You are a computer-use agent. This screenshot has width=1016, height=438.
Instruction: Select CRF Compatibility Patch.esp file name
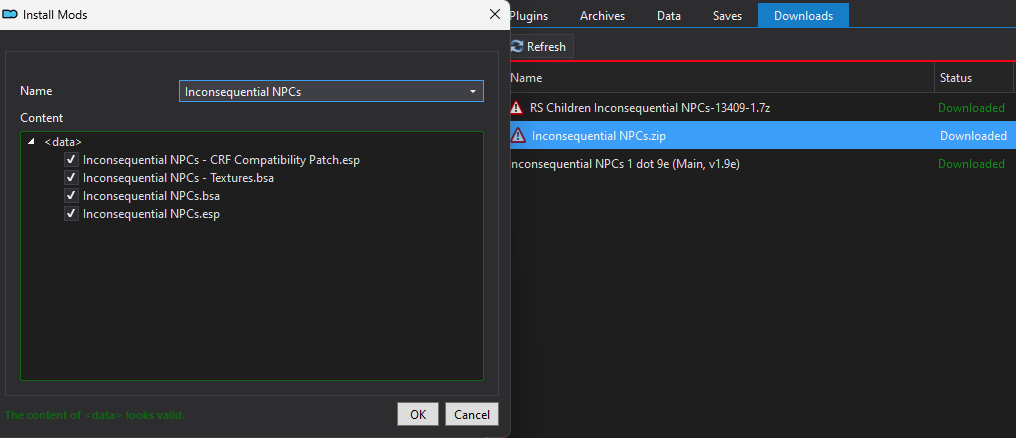(222, 159)
